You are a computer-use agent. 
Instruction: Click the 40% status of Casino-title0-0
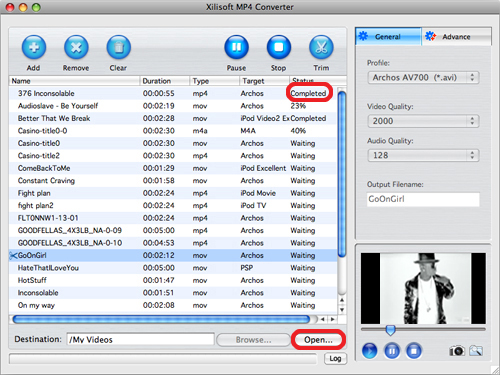pos(298,131)
